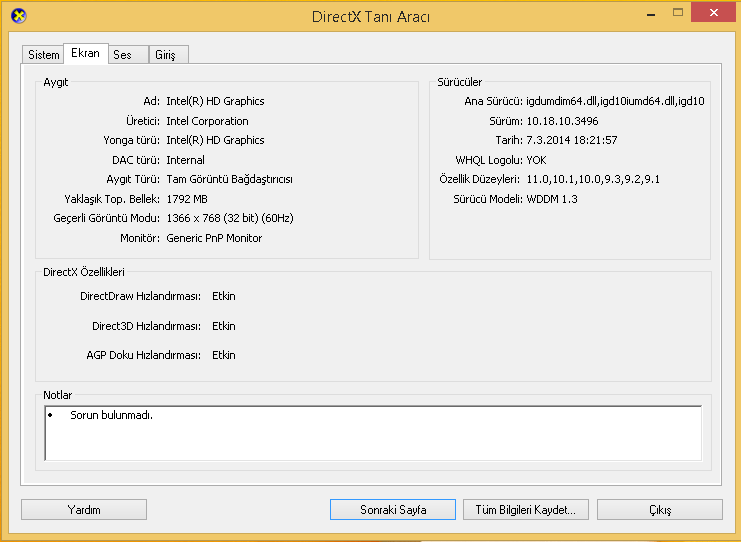Click the Yardım button

coord(84,509)
